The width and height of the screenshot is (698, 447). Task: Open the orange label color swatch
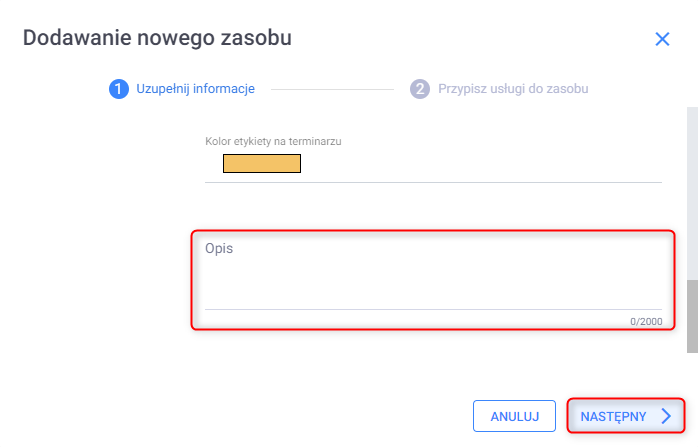[262, 163]
